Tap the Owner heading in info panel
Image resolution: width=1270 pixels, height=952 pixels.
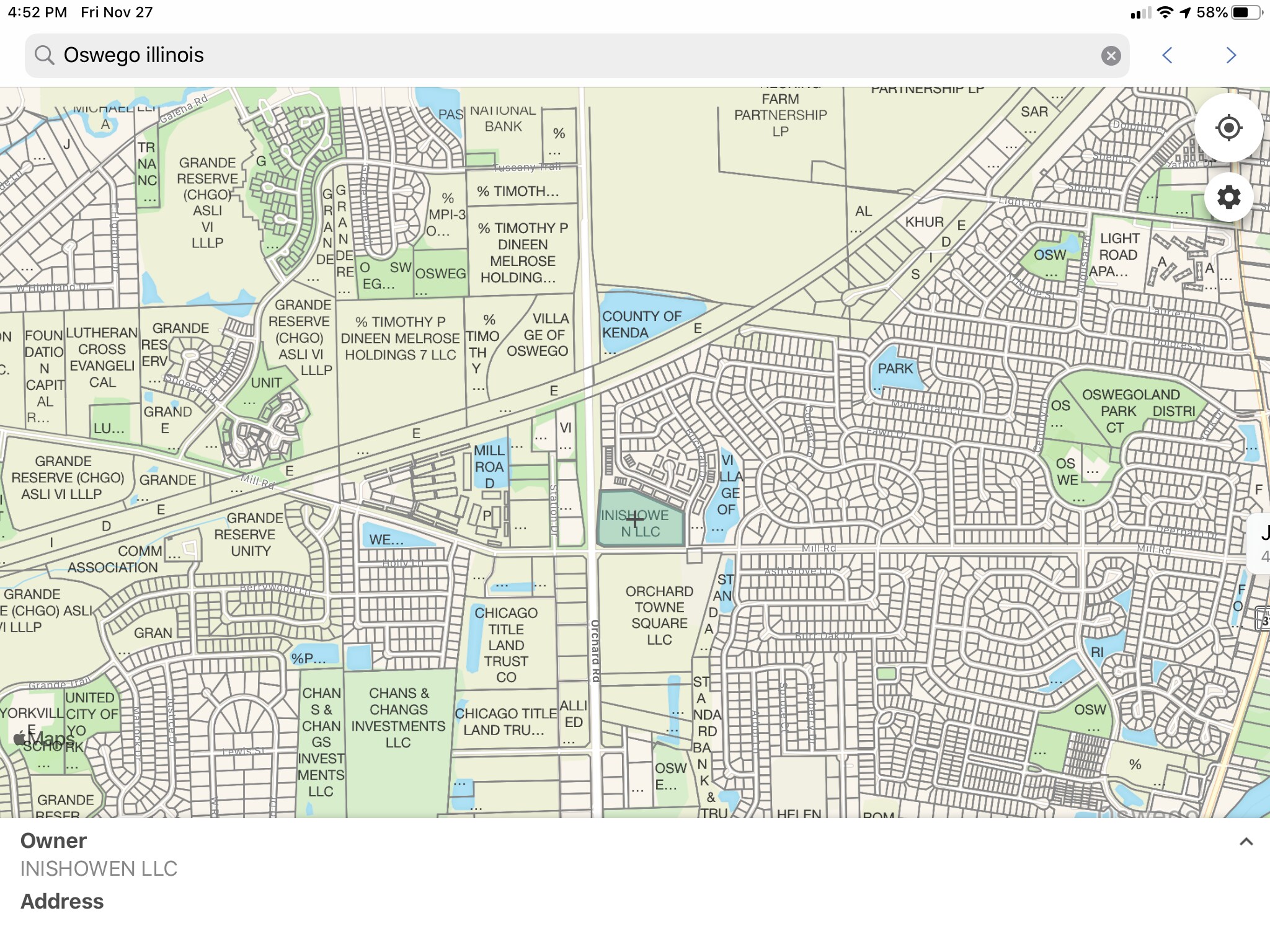pos(53,840)
